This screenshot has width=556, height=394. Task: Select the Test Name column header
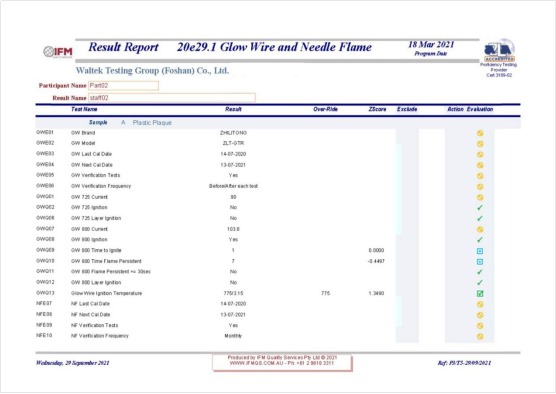(x=84, y=109)
